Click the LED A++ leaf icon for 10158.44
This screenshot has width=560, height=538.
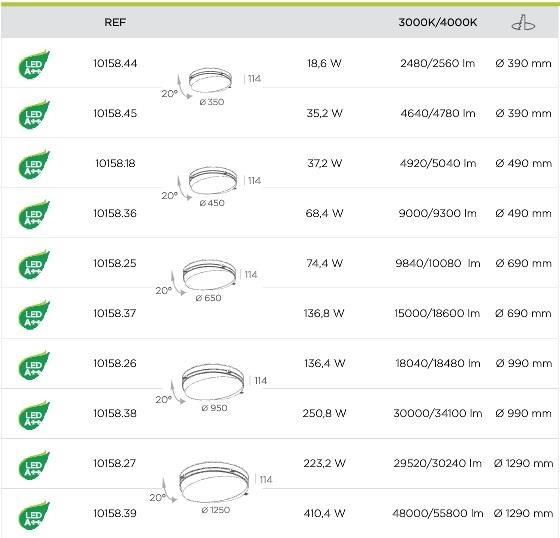(34, 65)
